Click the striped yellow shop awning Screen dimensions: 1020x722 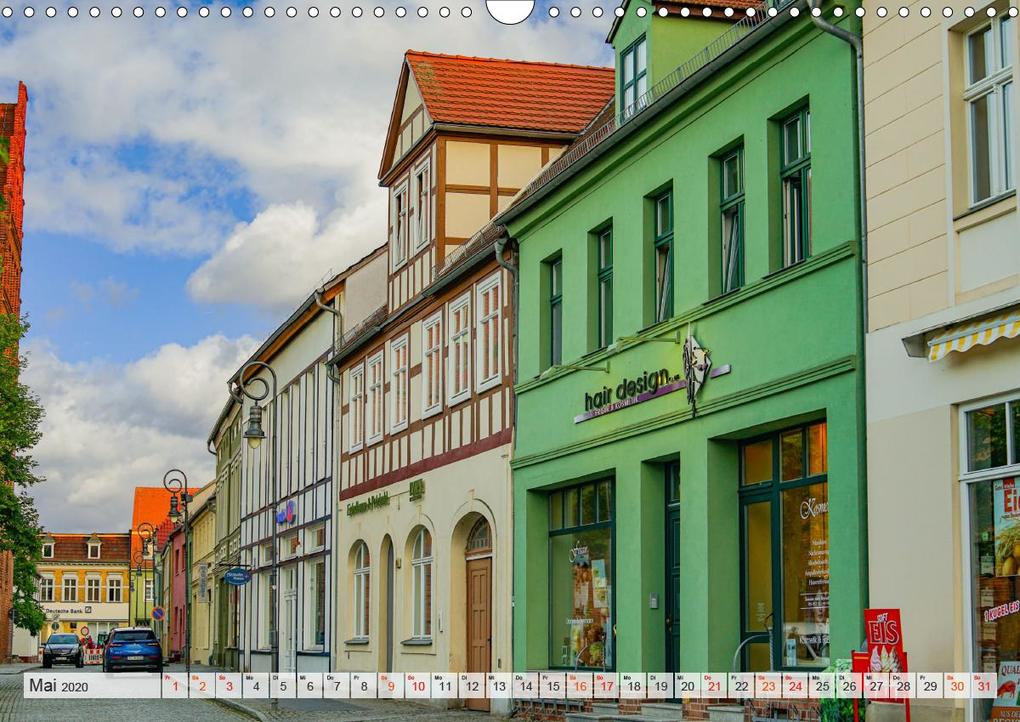click(974, 336)
